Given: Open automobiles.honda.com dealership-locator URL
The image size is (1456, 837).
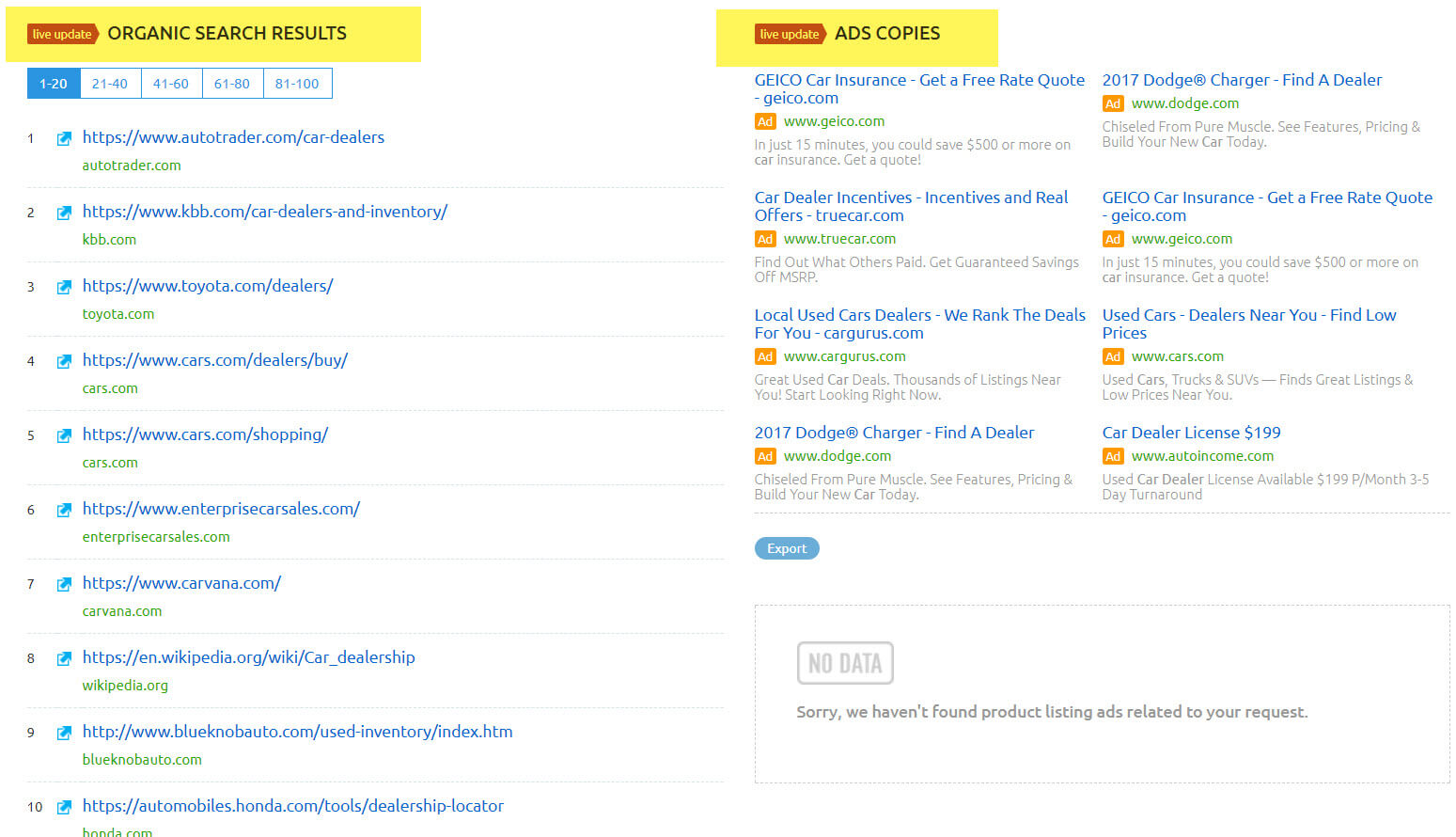Looking at the screenshot, I should click(x=293, y=806).
